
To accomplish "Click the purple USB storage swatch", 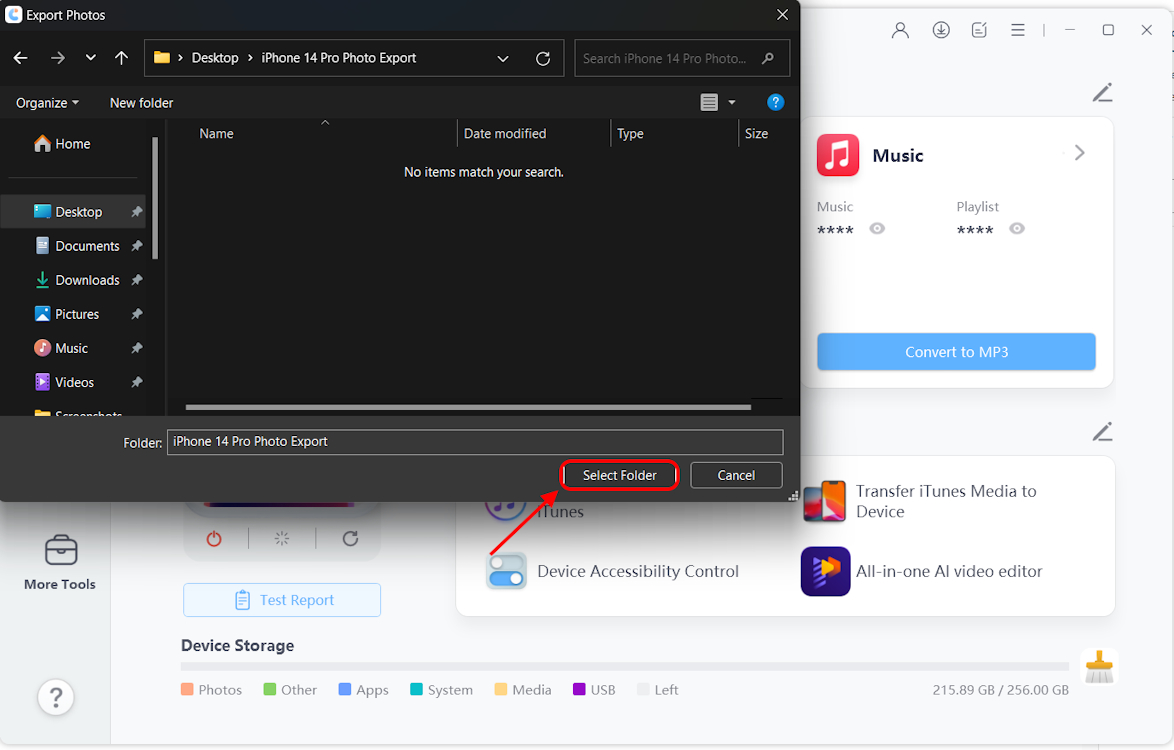I will click(x=578, y=689).
